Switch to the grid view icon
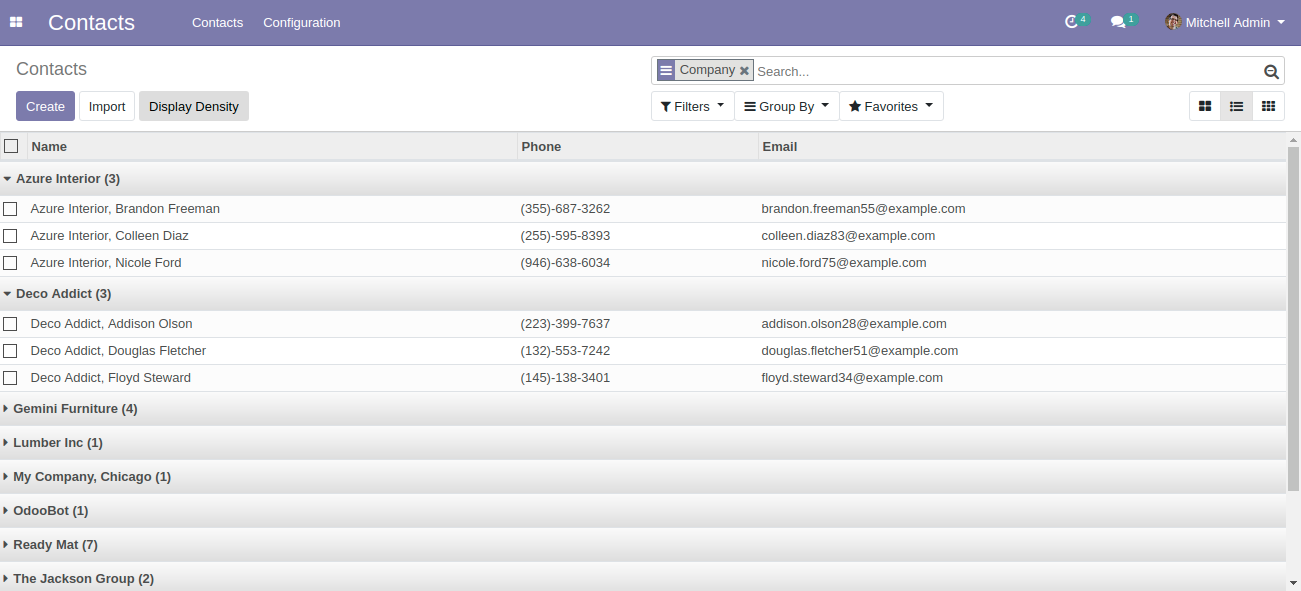Viewport: 1301px width, 591px height. (x=1268, y=106)
